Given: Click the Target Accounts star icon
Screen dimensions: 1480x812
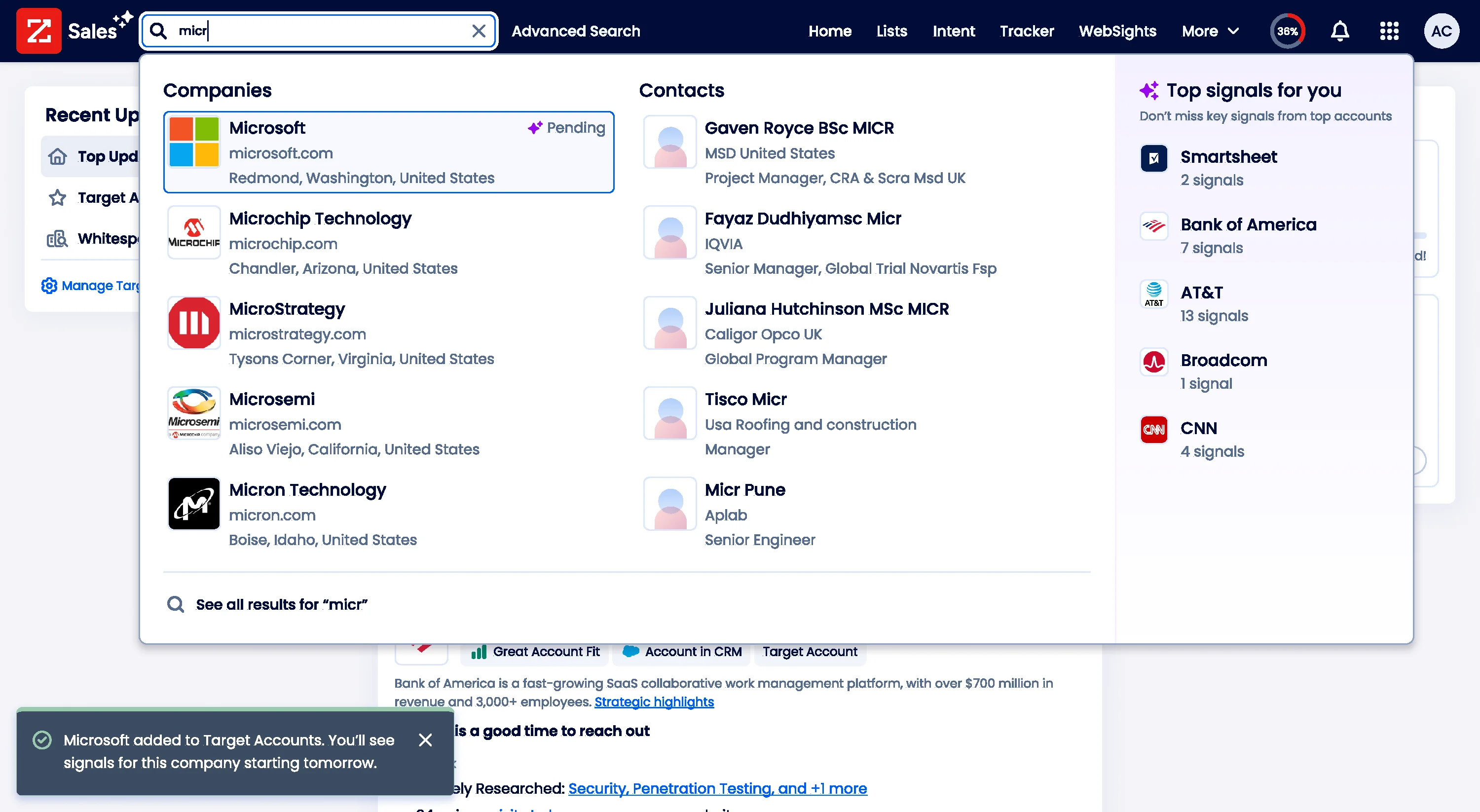Looking at the screenshot, I should 57,197.
